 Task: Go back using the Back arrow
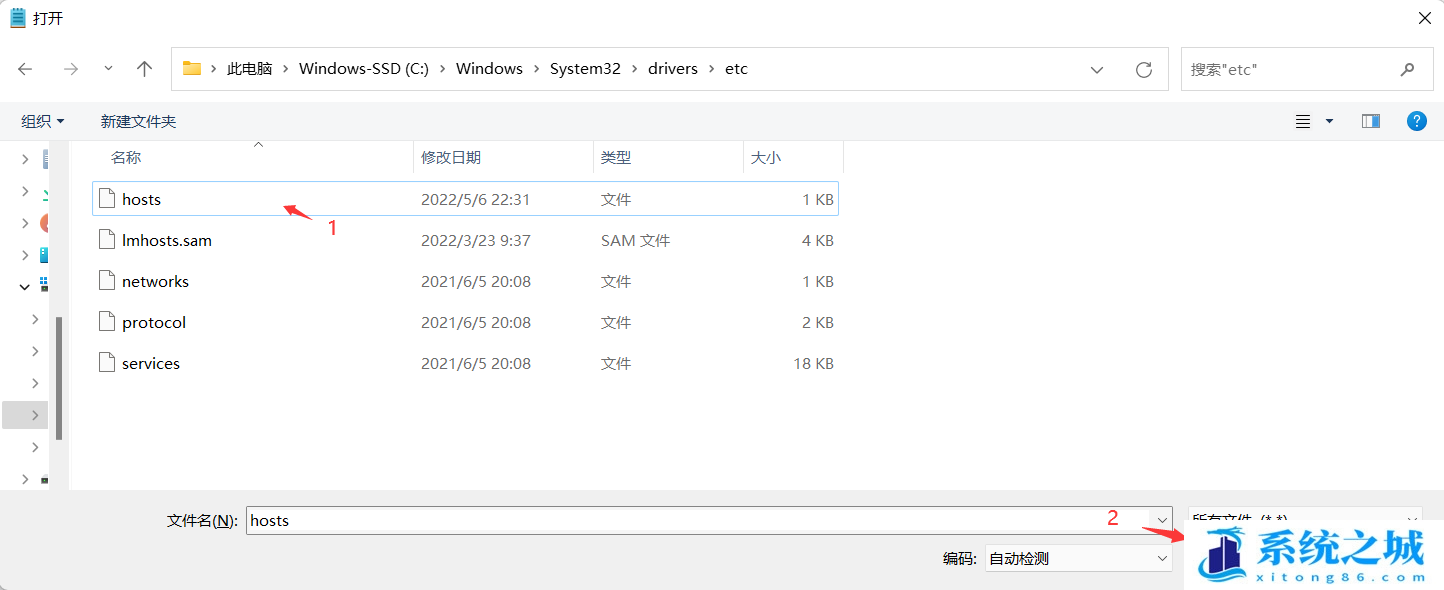[x=25, y=69]
